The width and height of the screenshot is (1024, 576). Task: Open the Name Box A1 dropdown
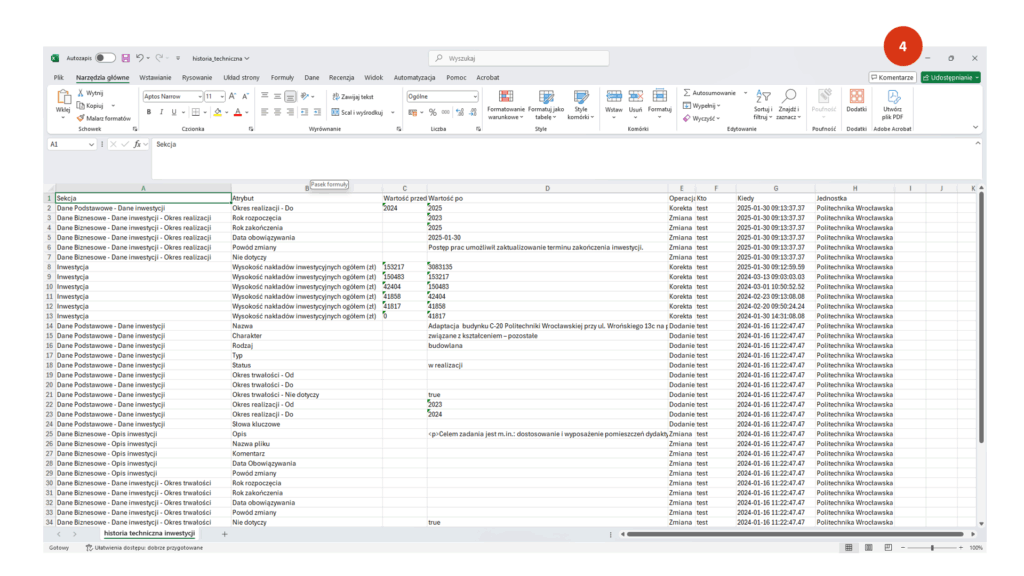pos(91,144)
